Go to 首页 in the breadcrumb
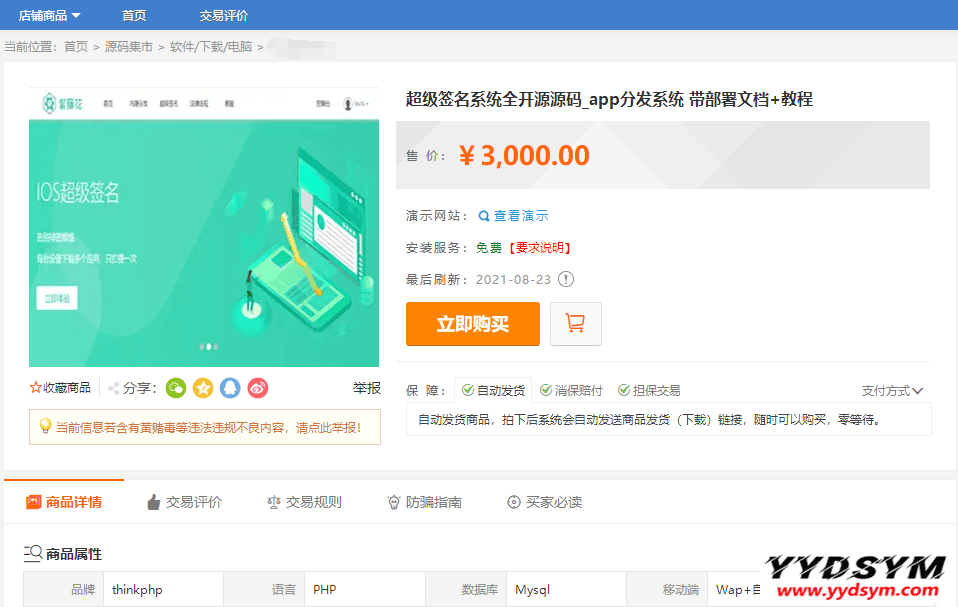 (76, 47)
